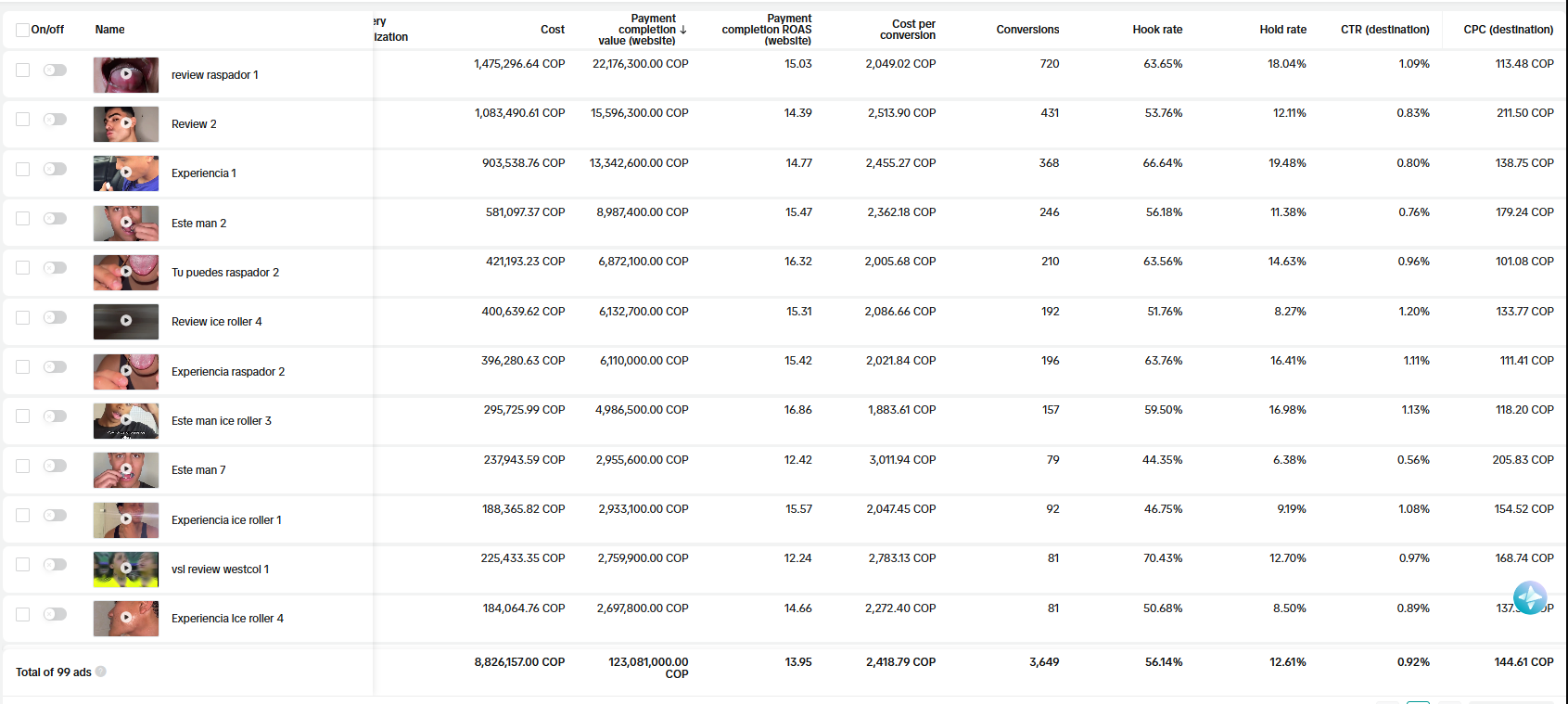Tick the select-all checkbox beside On/off header

click(x=22, y=30)
